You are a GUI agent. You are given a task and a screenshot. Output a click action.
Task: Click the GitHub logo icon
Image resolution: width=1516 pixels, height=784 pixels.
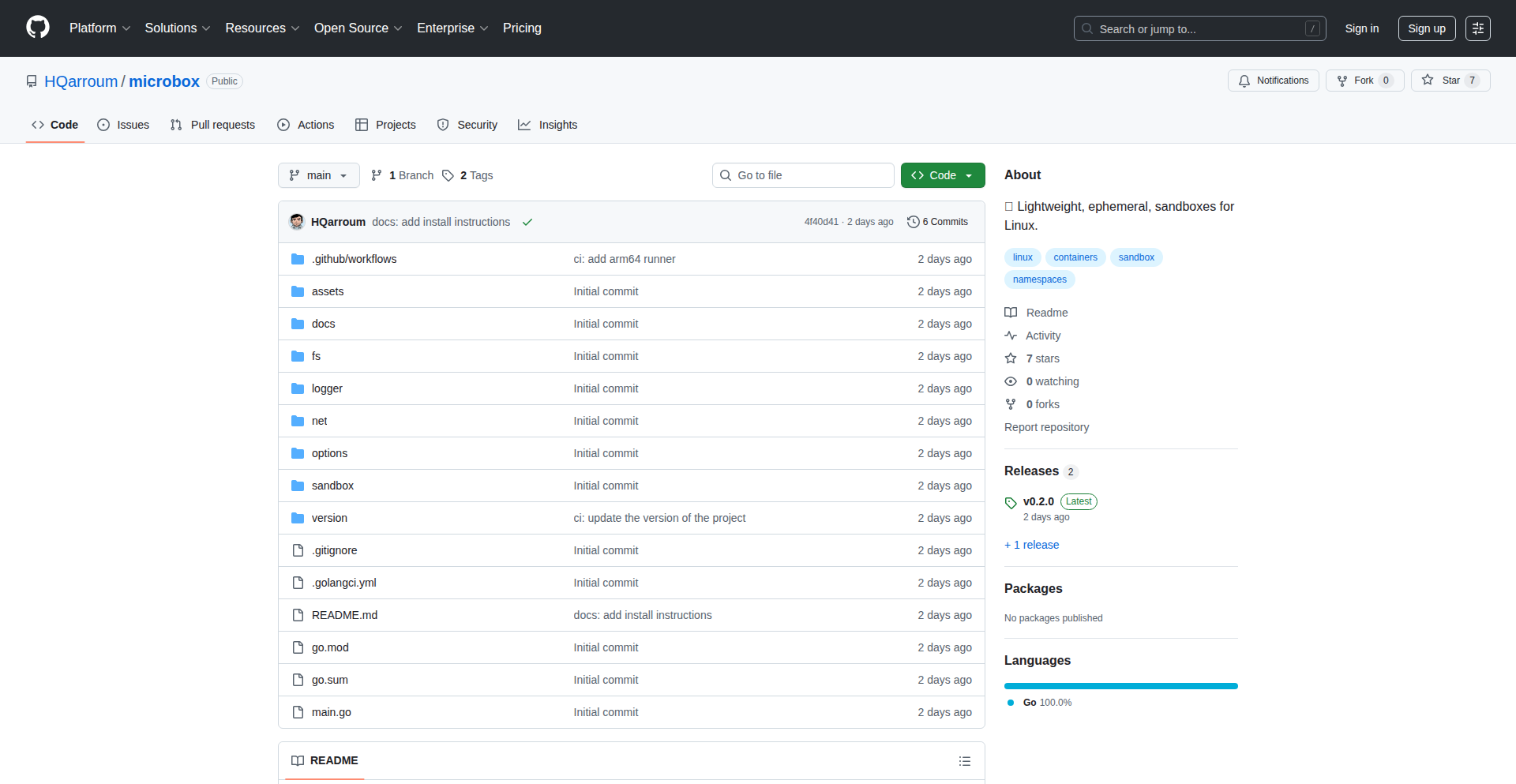[x=38, y=28]
